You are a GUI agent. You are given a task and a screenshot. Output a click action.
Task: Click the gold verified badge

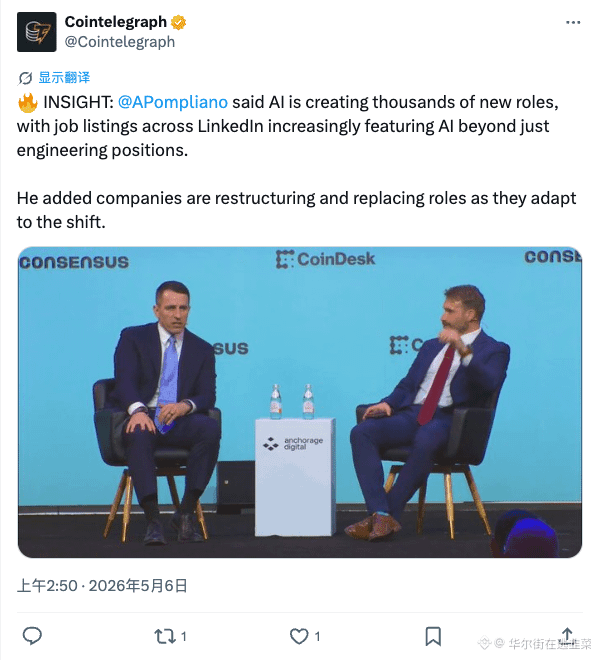[x=178, y=22]
